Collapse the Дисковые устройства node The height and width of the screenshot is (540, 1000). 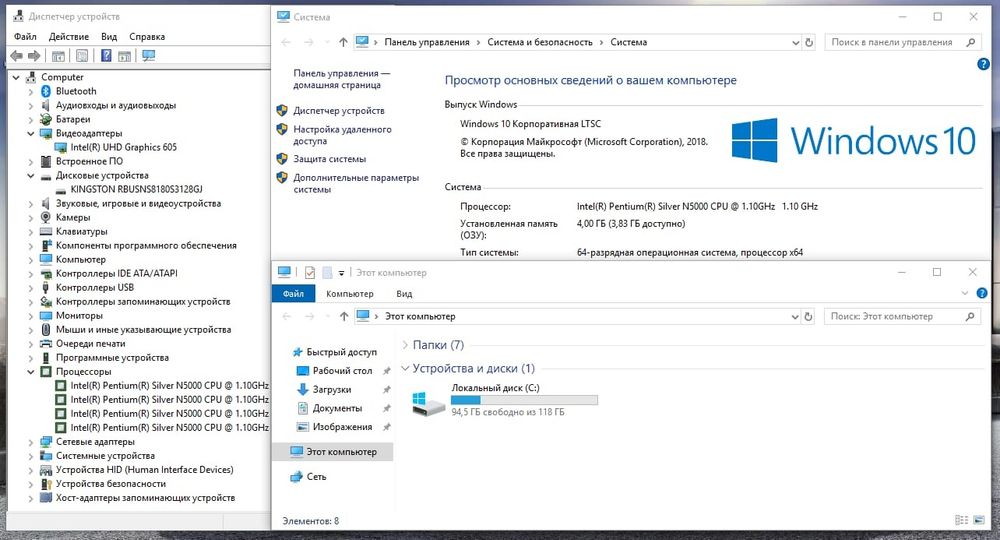pos(31,175)
